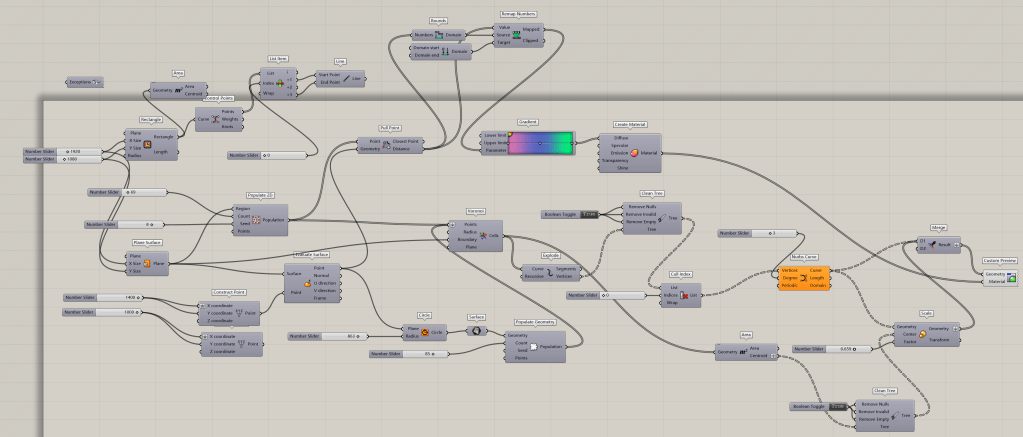Click the Material output on Create Material
This screenshot has height=437, width=1023.
tap(650, 153)
